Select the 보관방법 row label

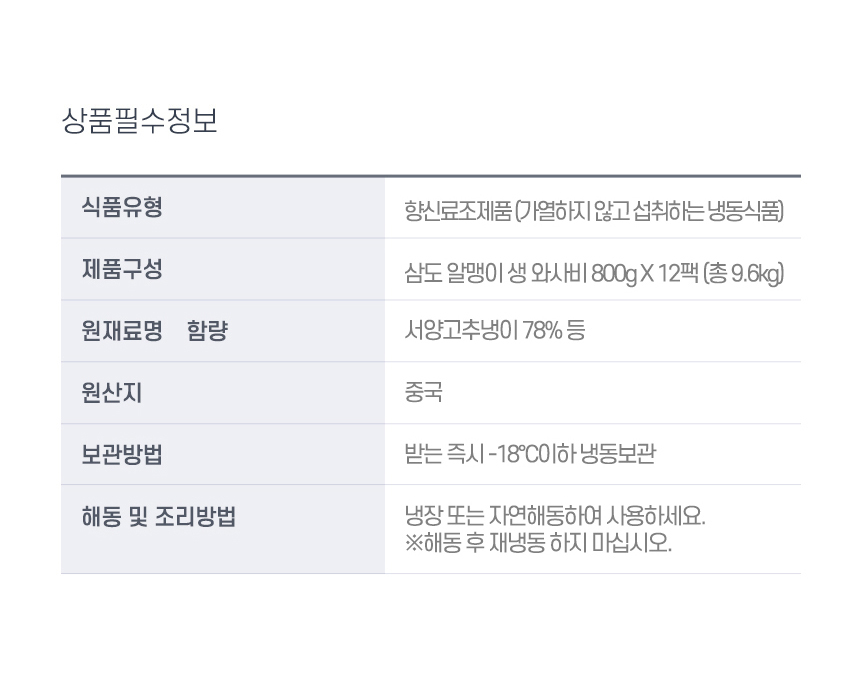click(121, 455)
